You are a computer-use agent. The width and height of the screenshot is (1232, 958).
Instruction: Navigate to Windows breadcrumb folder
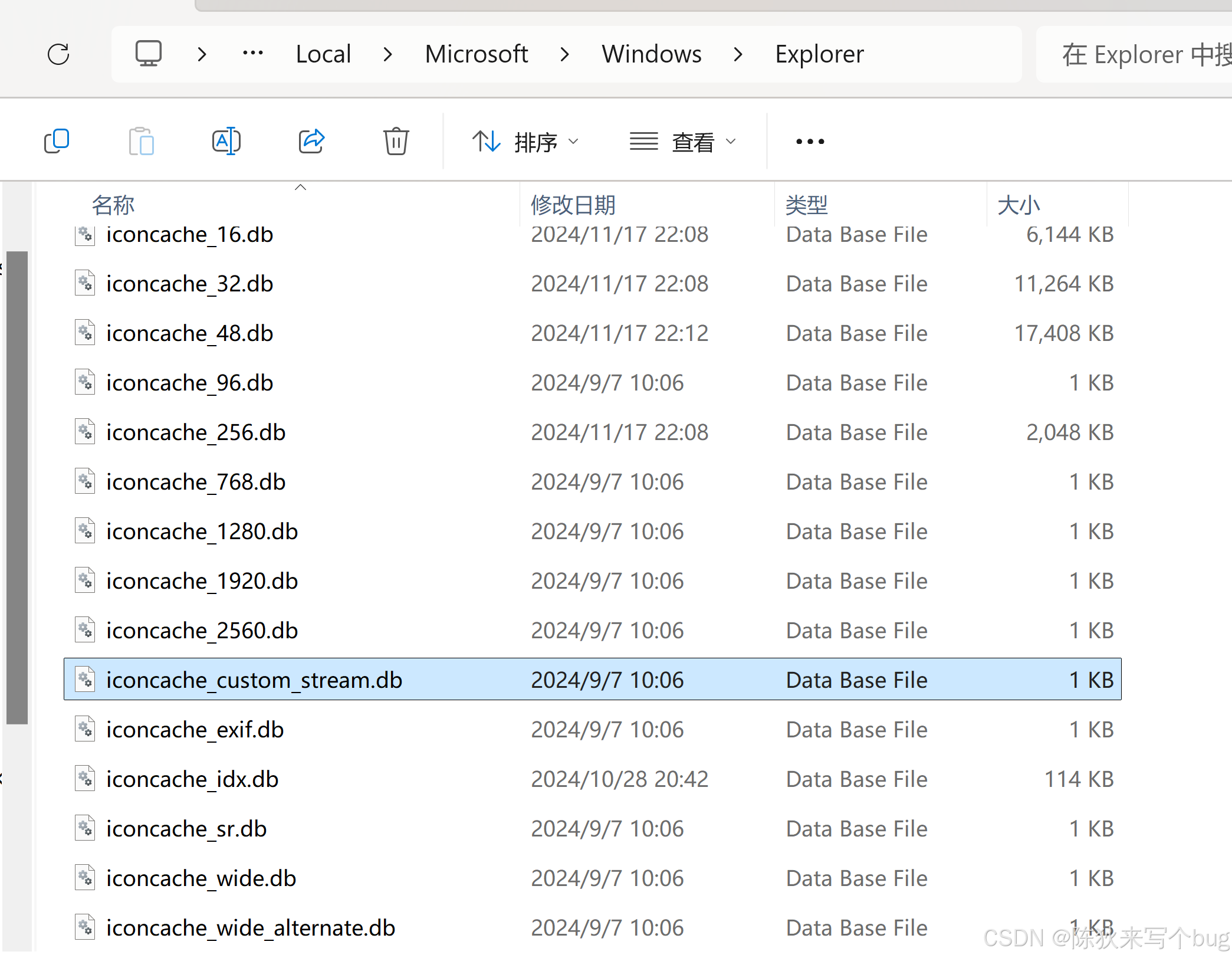tap(651, 54)
